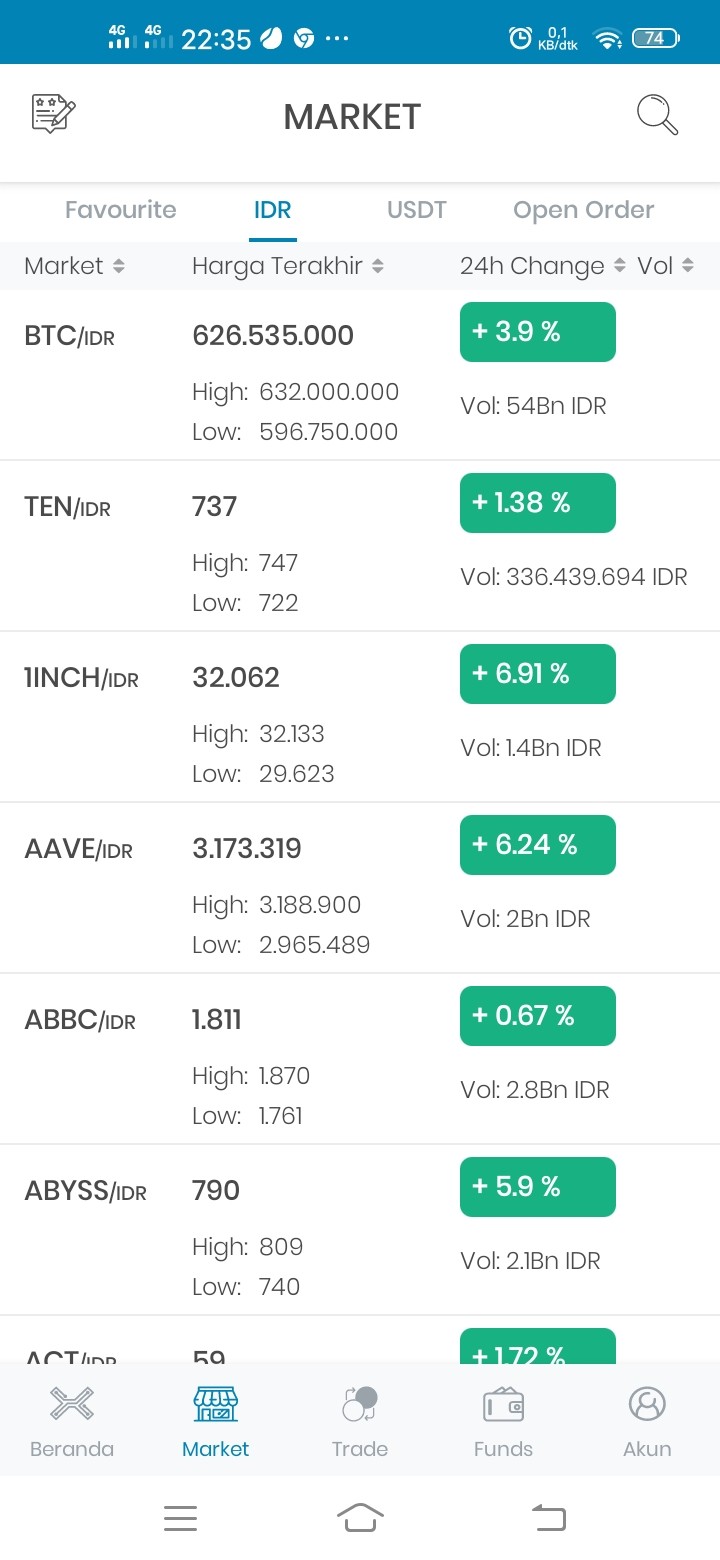Open the ABYSS/IDR market row
720x1560 pixels.
pos(360,1230)
